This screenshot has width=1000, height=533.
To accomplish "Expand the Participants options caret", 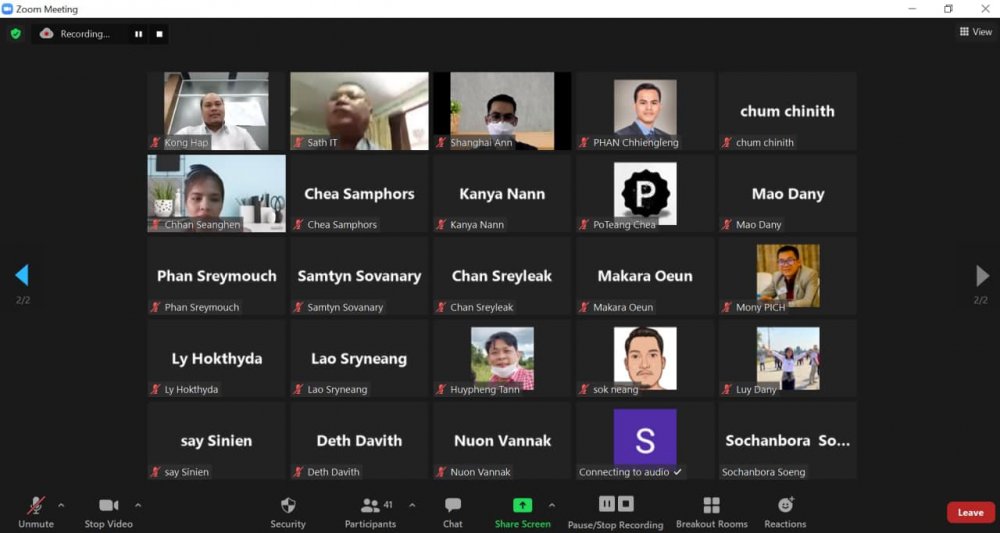I will [412, 505].
